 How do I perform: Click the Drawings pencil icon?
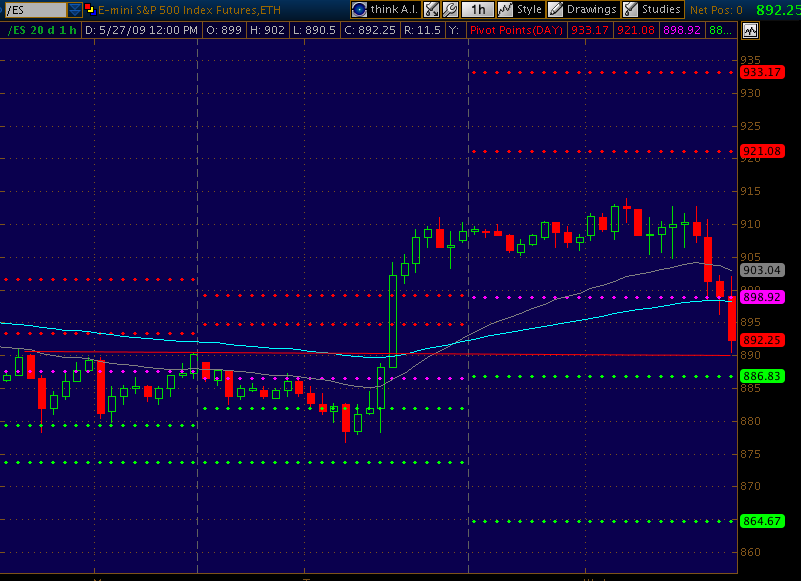[555, 9]
